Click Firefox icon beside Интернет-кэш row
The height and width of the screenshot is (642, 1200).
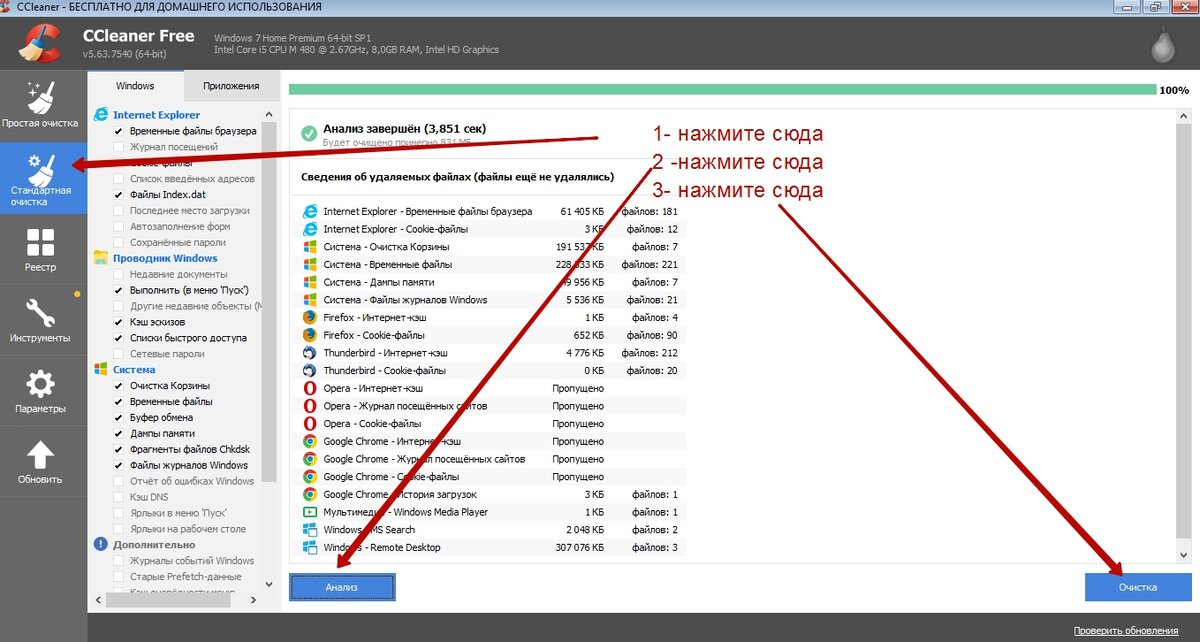tap(309, 317)
